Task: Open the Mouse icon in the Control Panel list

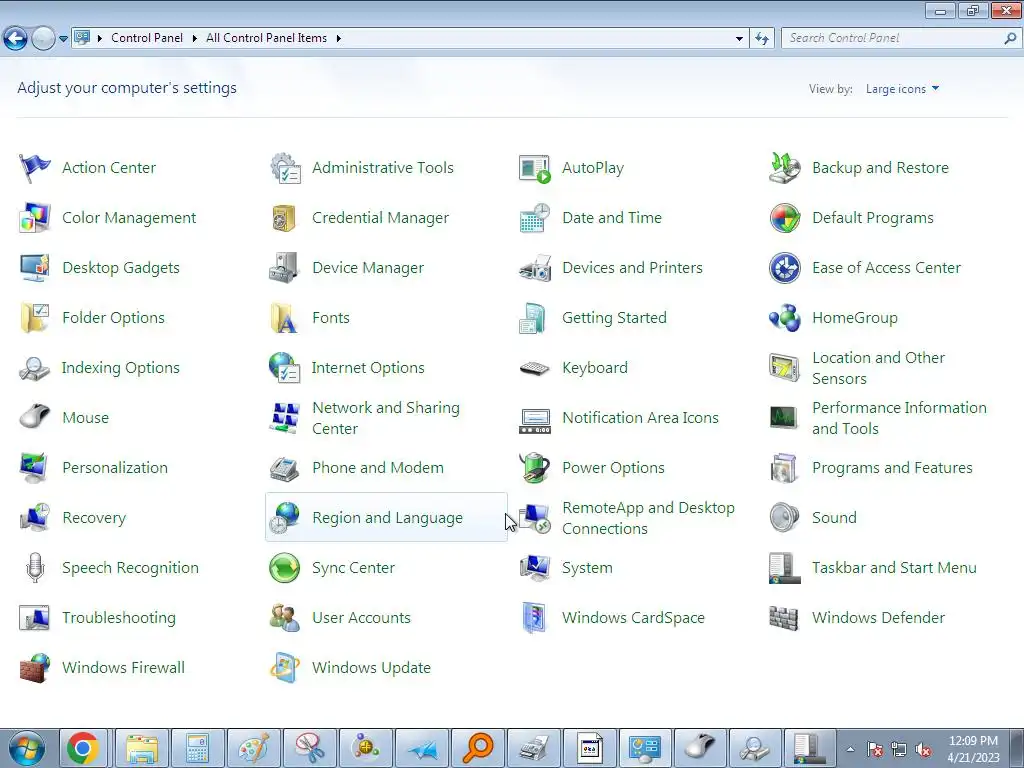Action: pos(34,416)
